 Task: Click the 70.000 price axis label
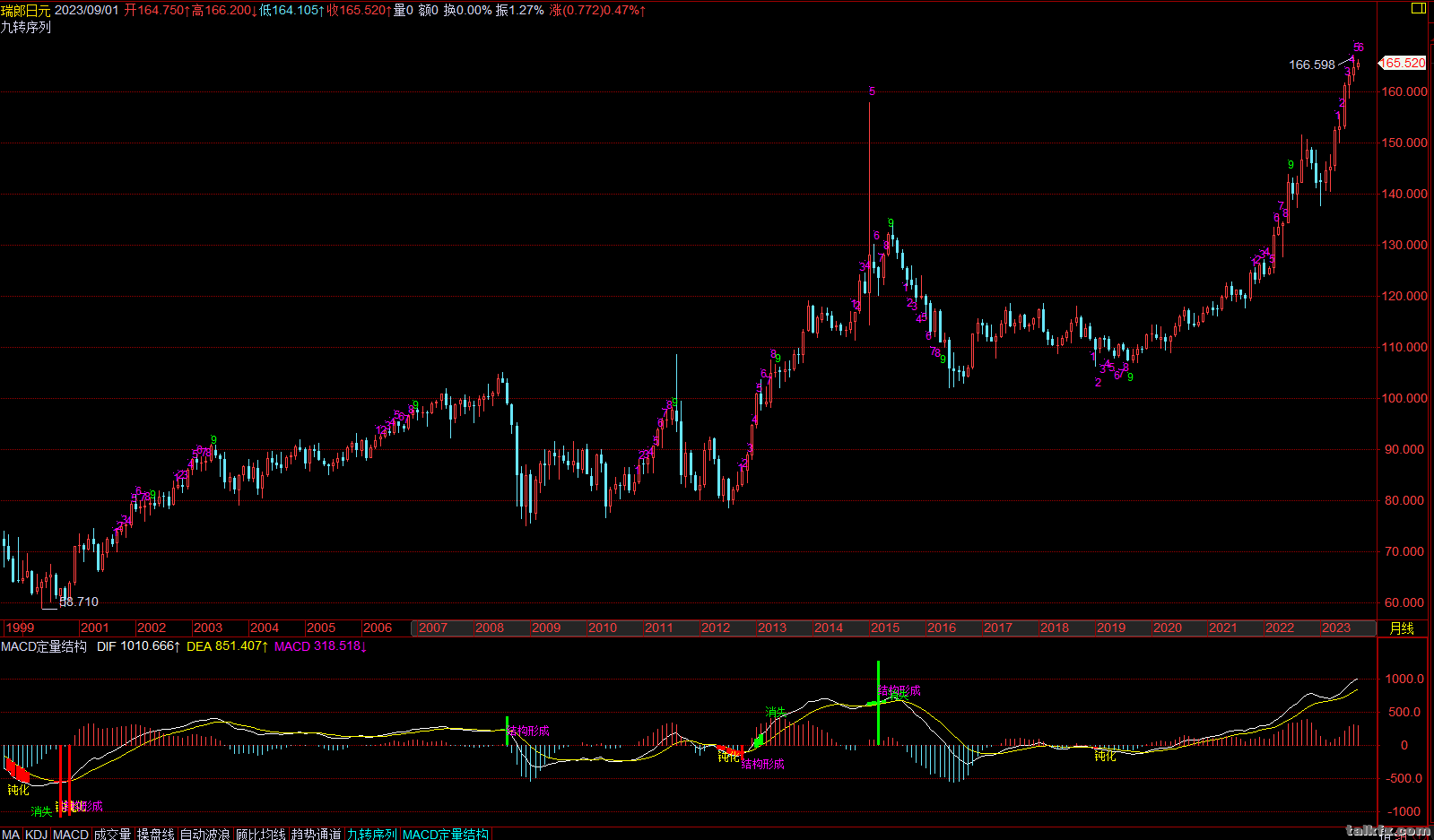pos(1404,551)
